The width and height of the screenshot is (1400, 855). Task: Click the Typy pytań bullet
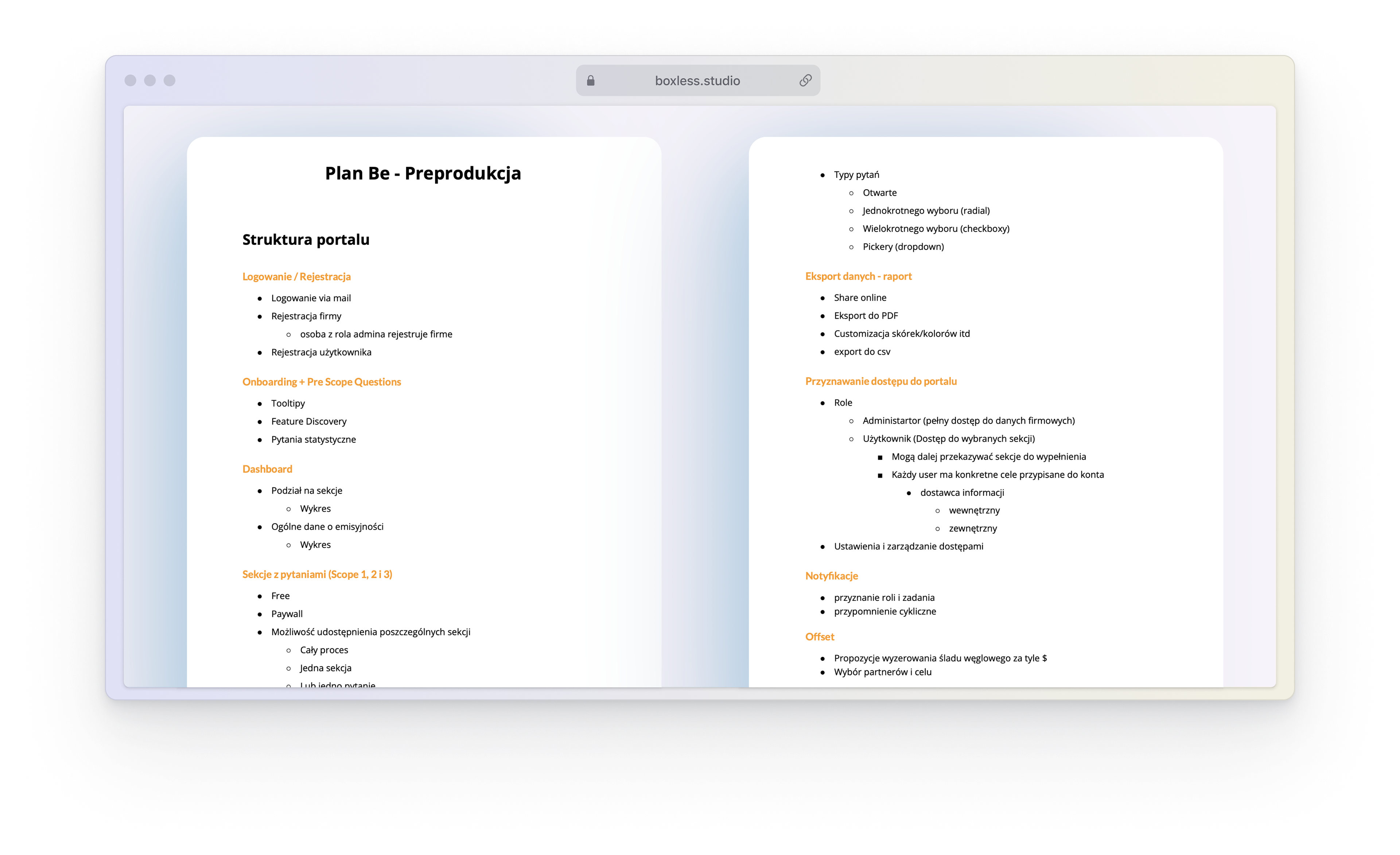click(x=856, y=175)
